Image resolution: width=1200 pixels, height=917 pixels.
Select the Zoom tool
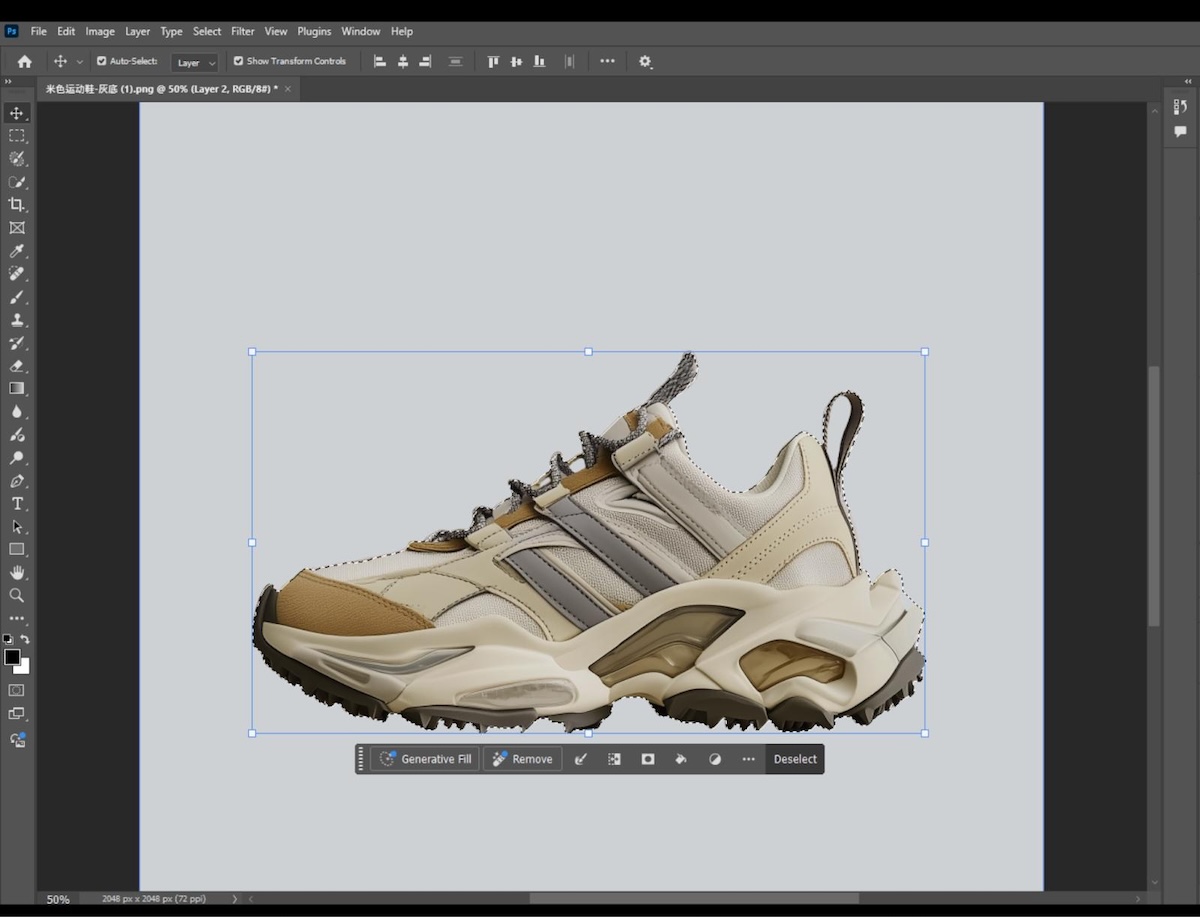pos(17,595)
